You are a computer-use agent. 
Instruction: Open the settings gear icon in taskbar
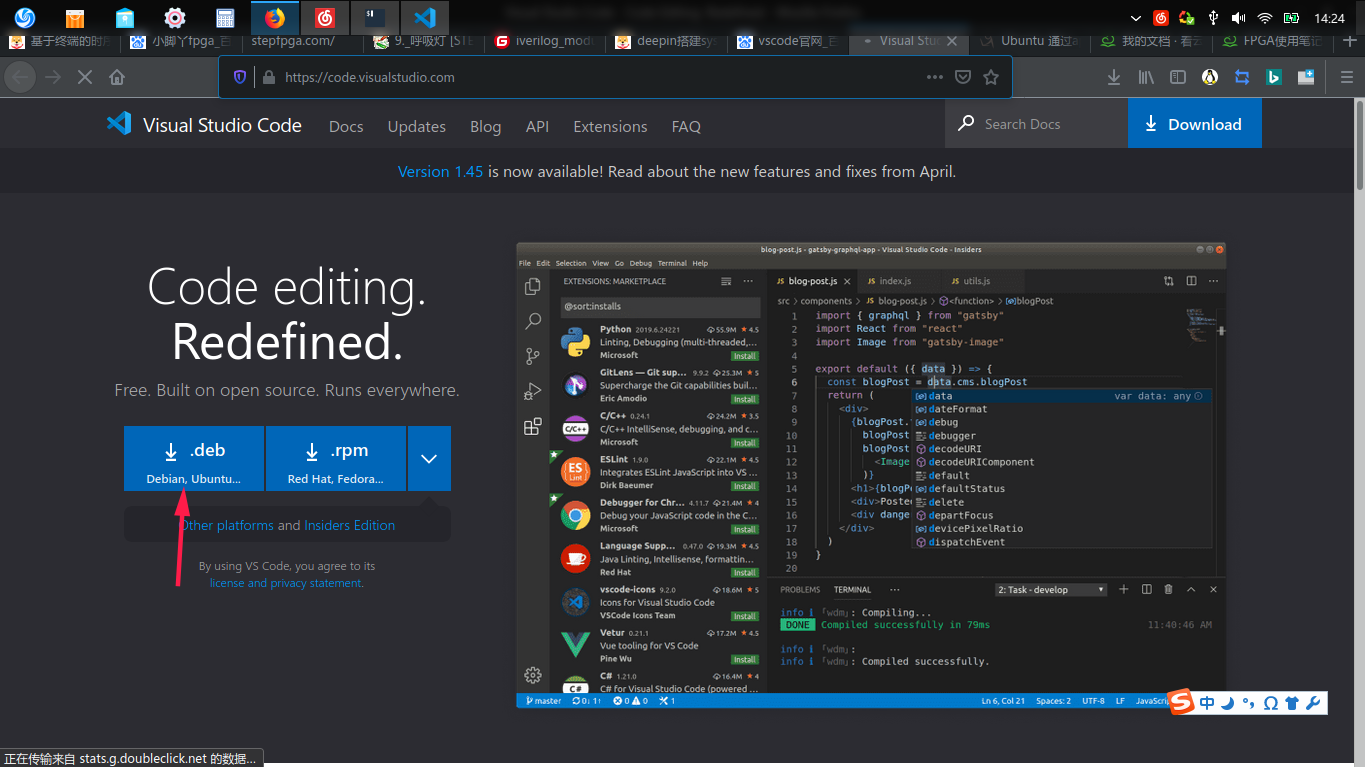pos(175,17)
